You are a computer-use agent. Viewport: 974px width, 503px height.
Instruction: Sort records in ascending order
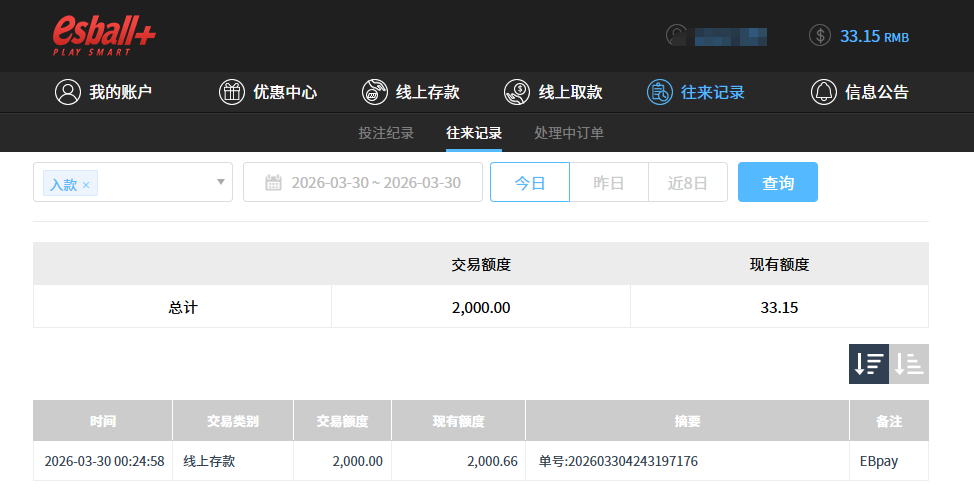(x=909, y=364)
